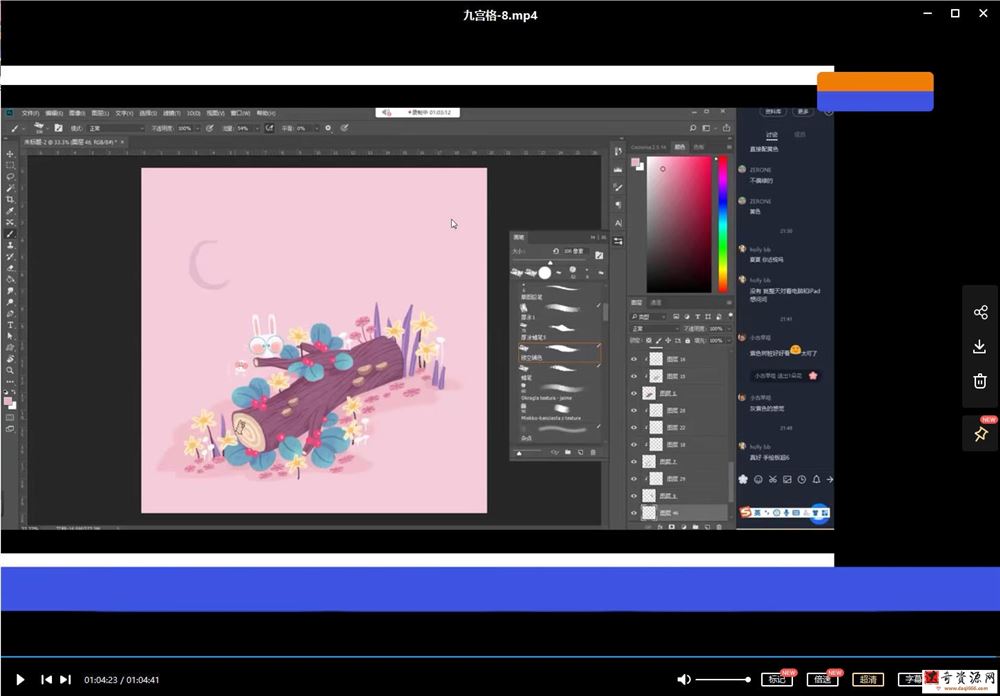Play the video with the play button

click(x=20, y=679)
